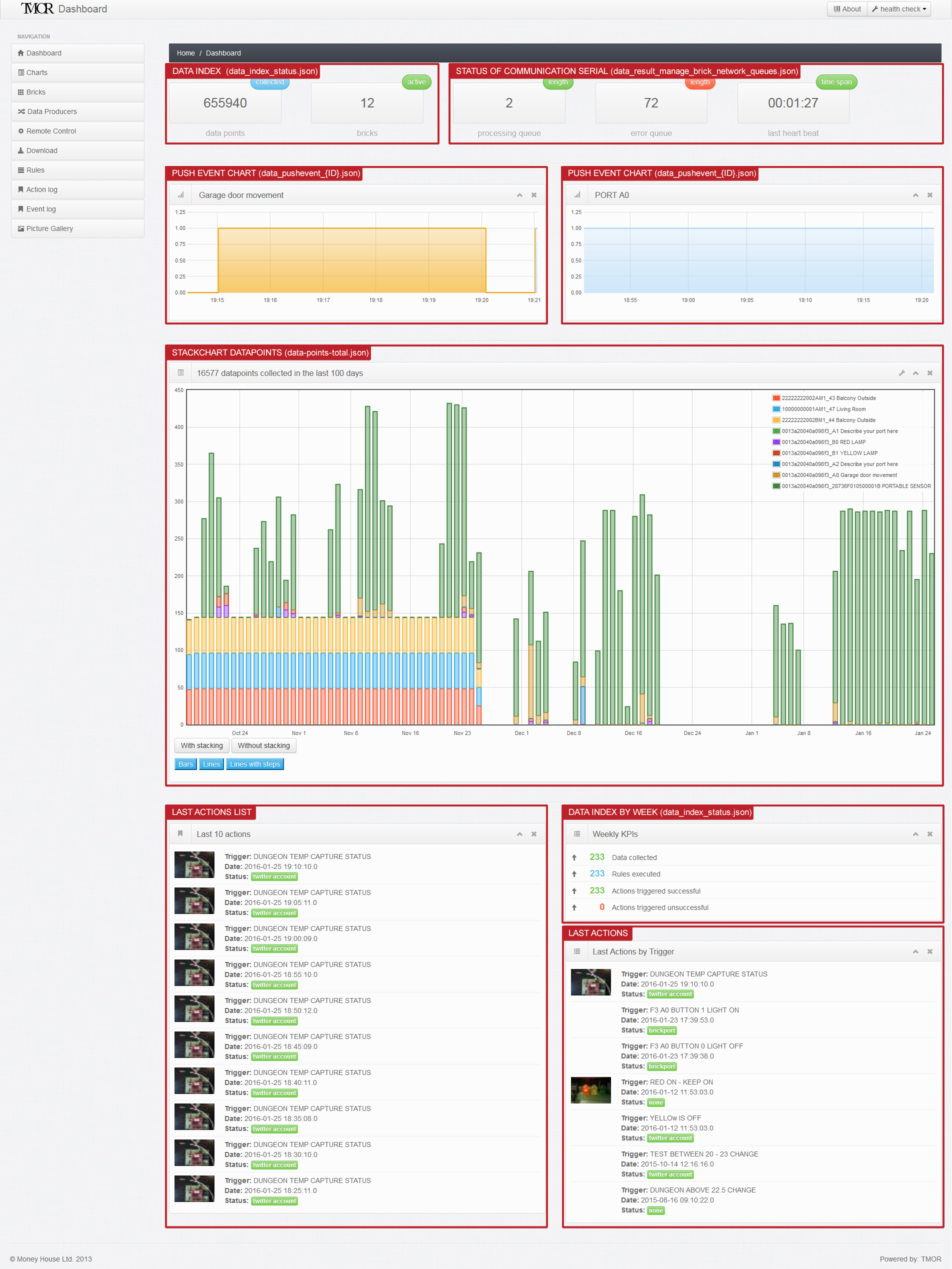Click the Rules executed up arrow icon
This screenshot has height=1269, width=952.
tap(574, 874)
